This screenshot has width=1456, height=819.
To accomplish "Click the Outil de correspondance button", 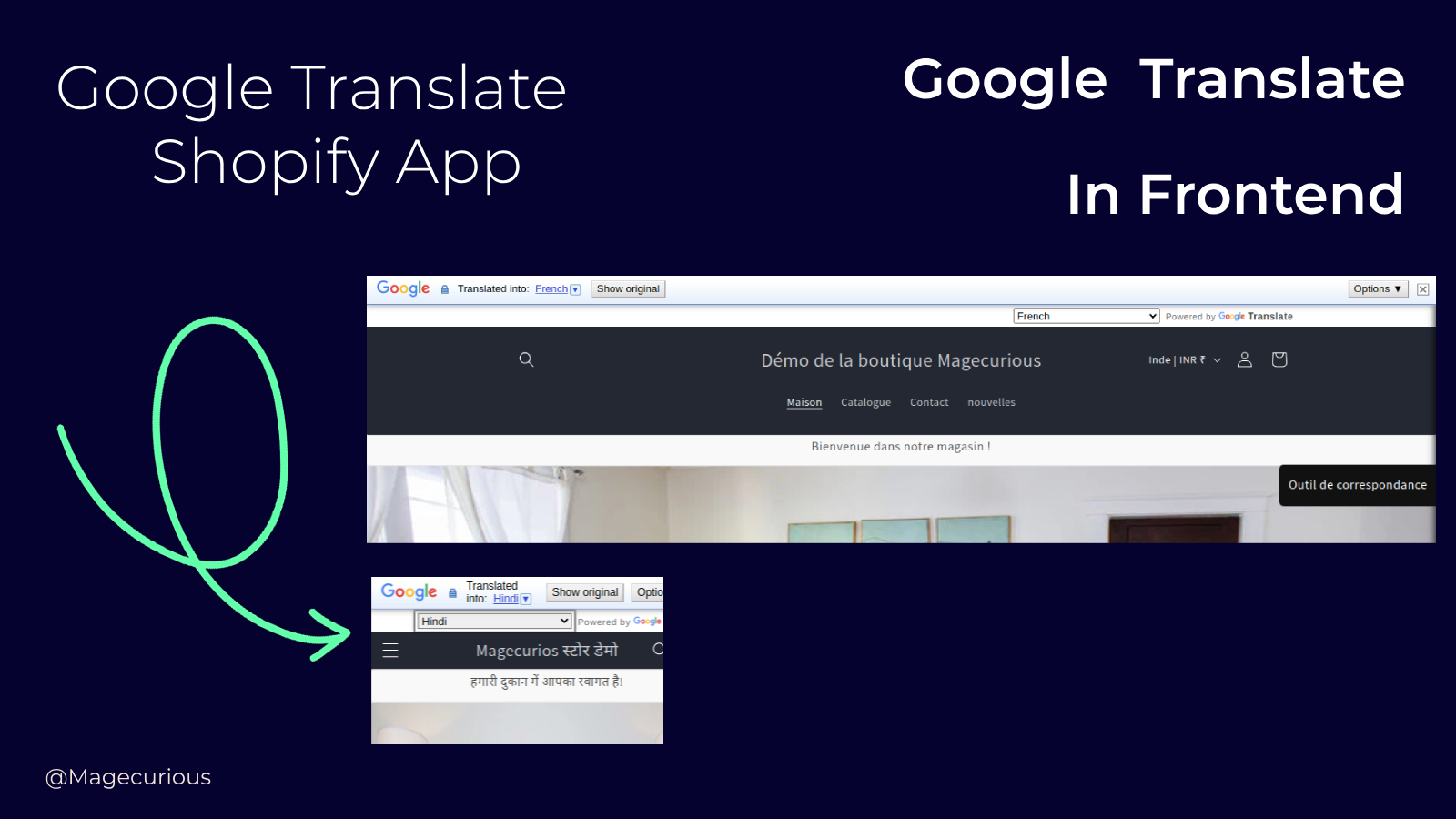I will tap(1357, 485).
